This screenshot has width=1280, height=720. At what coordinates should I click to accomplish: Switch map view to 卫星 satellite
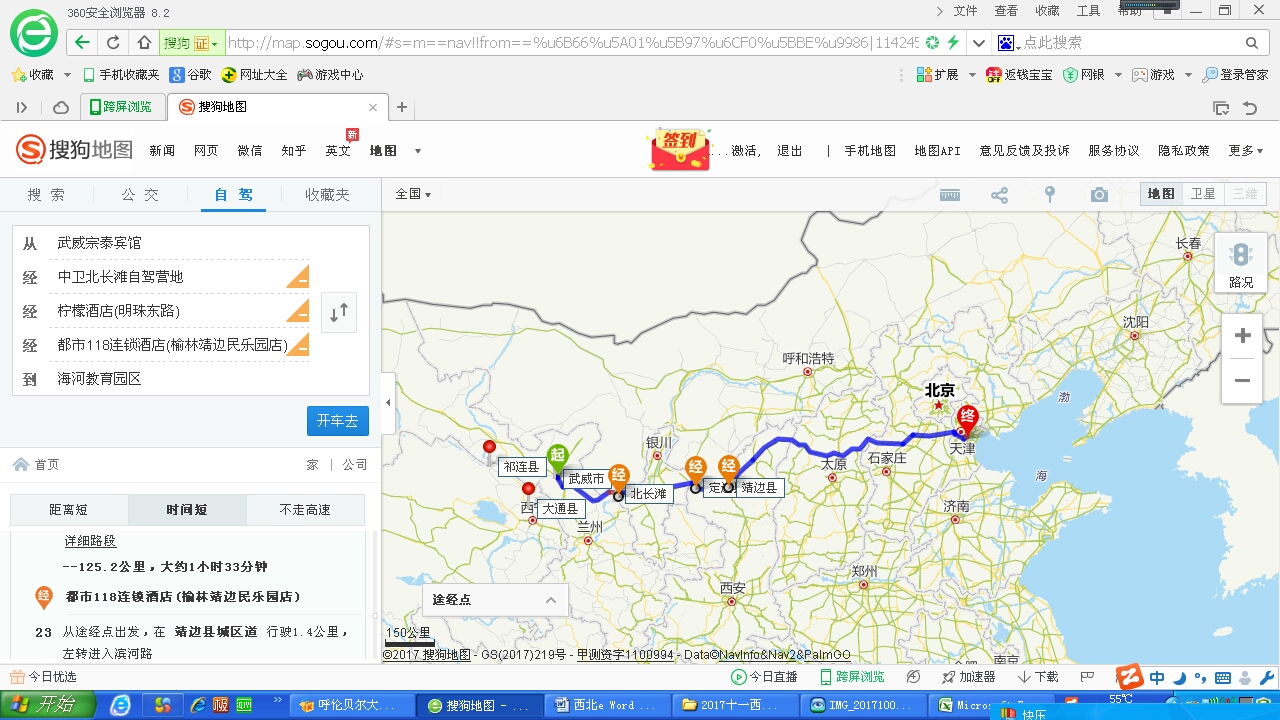[x=1203, y=194]
